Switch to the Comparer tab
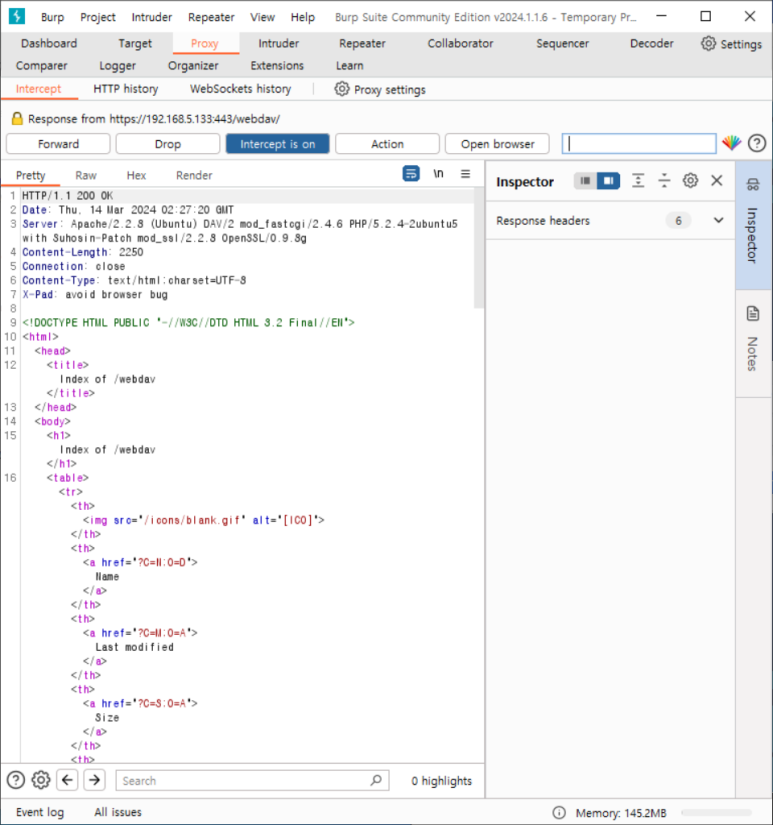This screenshot has height=825, width=773. (x=42, y=65)
